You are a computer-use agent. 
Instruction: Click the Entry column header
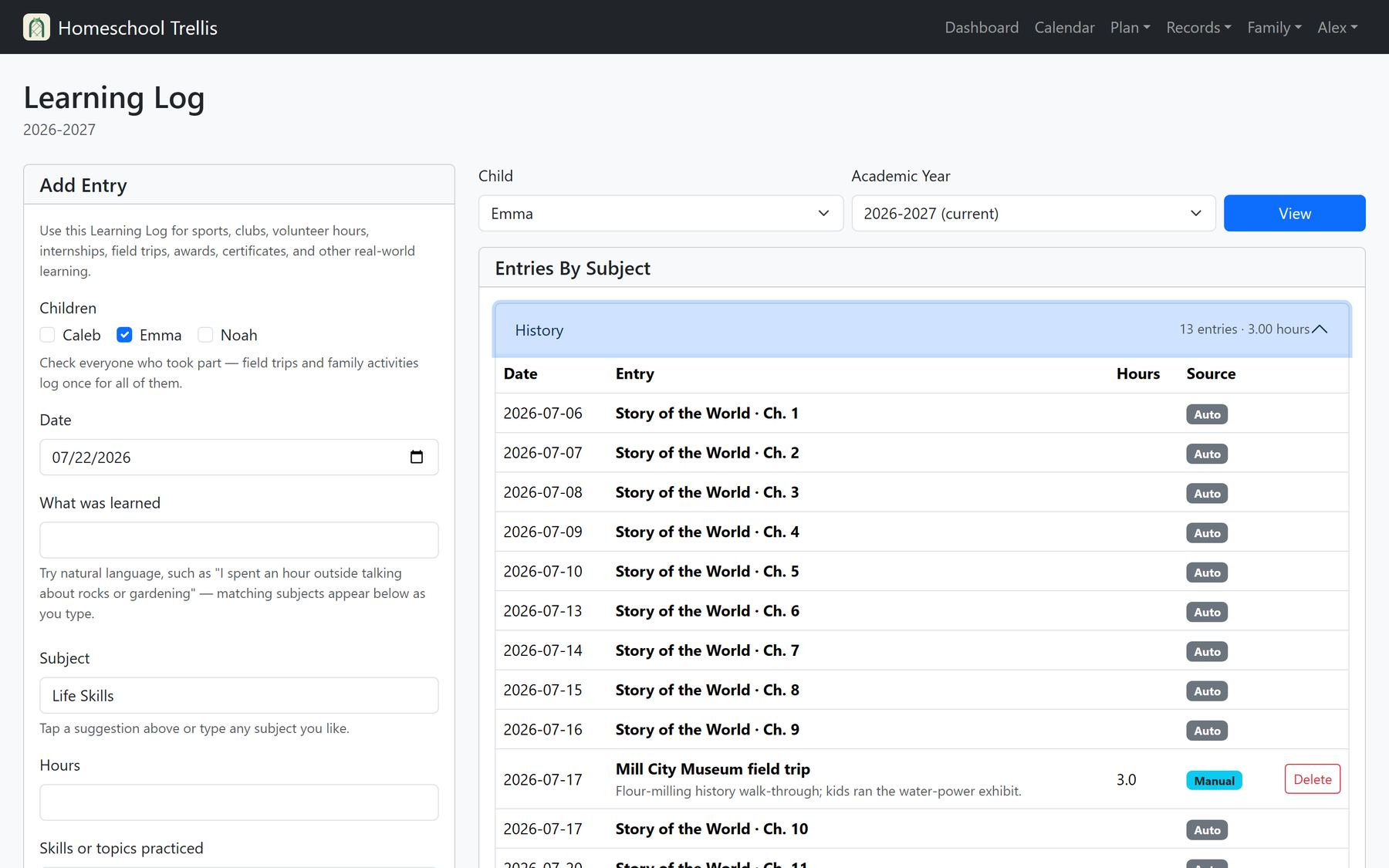[634, 373]
